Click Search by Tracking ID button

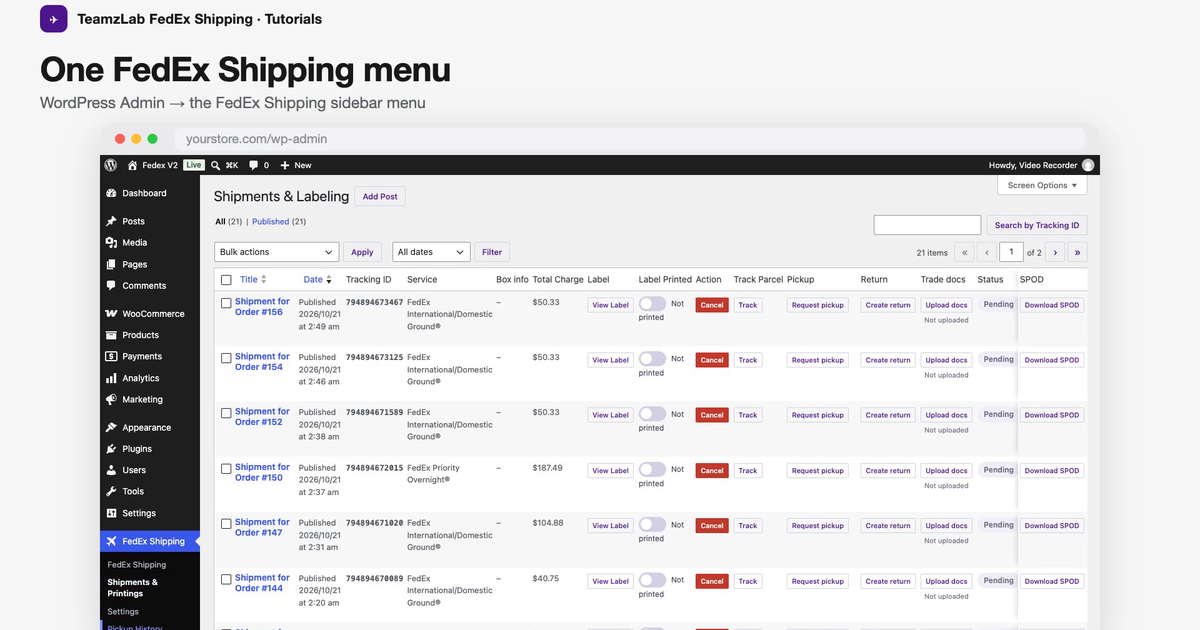1037,225
